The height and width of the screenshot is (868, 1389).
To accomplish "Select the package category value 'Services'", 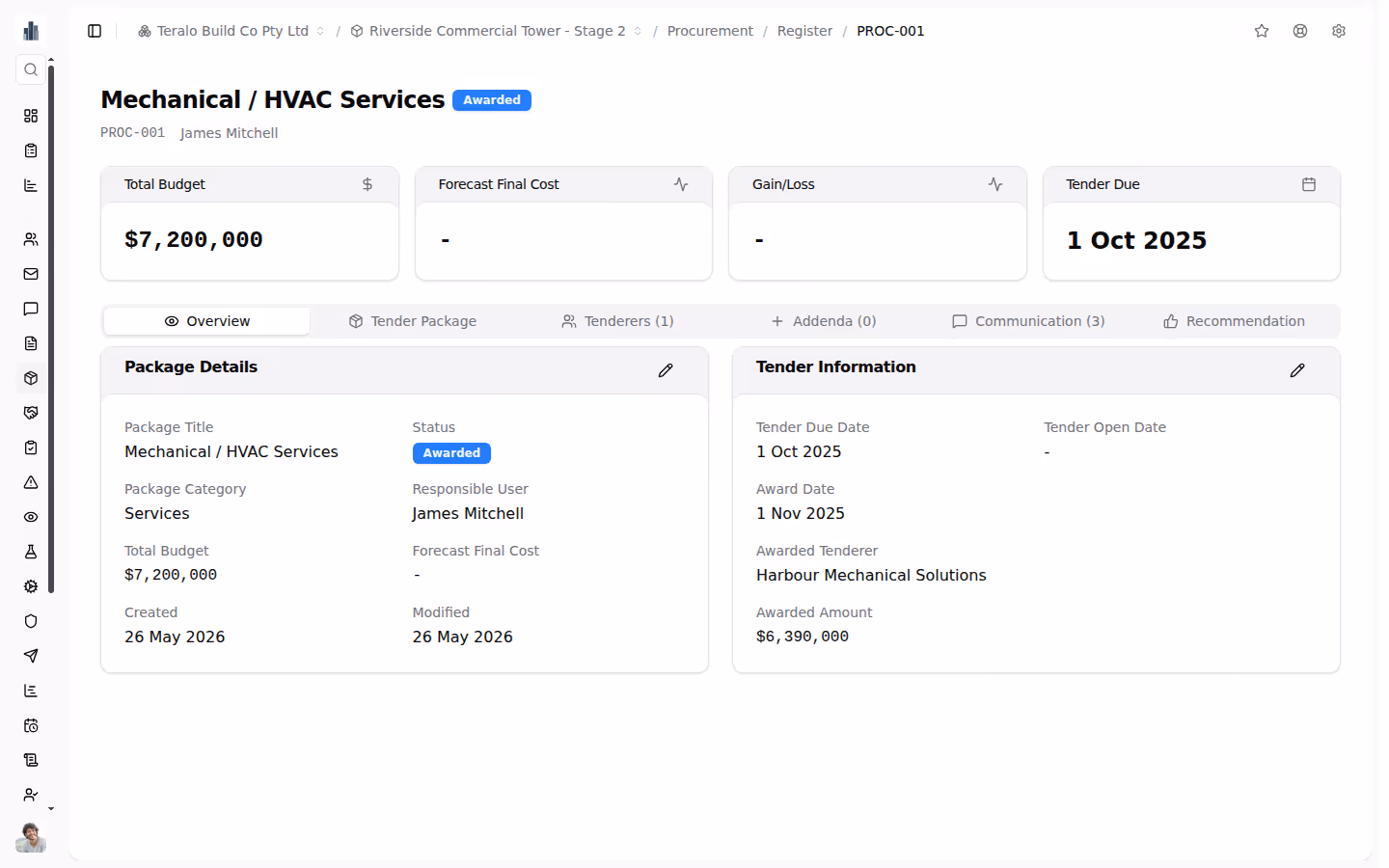I will point(157,513).
